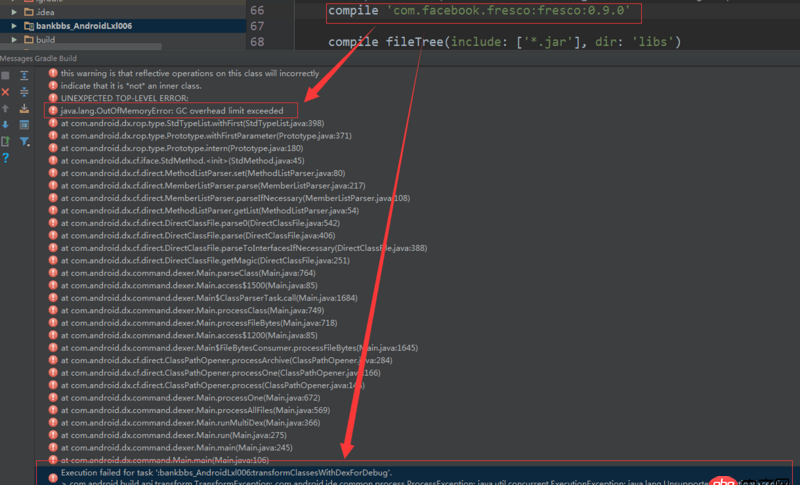The width and height of the screenshot is (800, 485).
Task: Select 'DirectClassFile.parse(DirectClassFile.java:406)' line
Action: pyautogui.click(x=198, y=236)
